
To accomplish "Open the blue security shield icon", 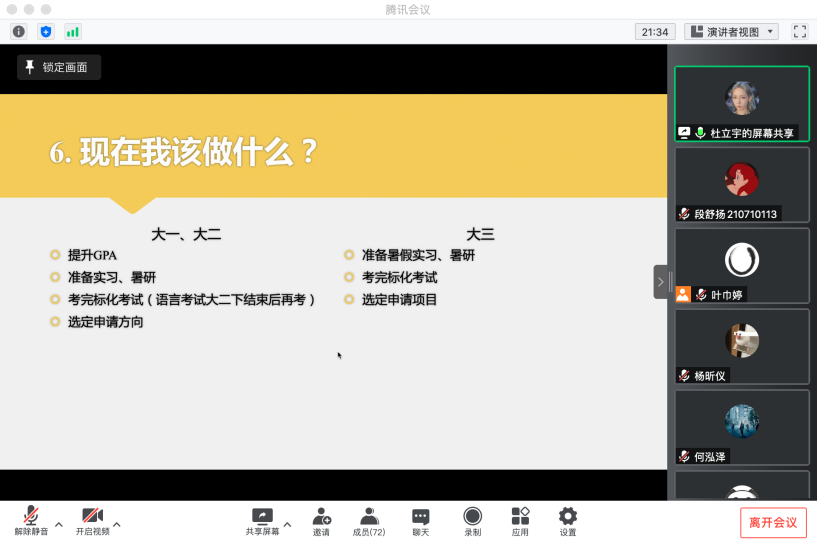I will pos(45,31).
